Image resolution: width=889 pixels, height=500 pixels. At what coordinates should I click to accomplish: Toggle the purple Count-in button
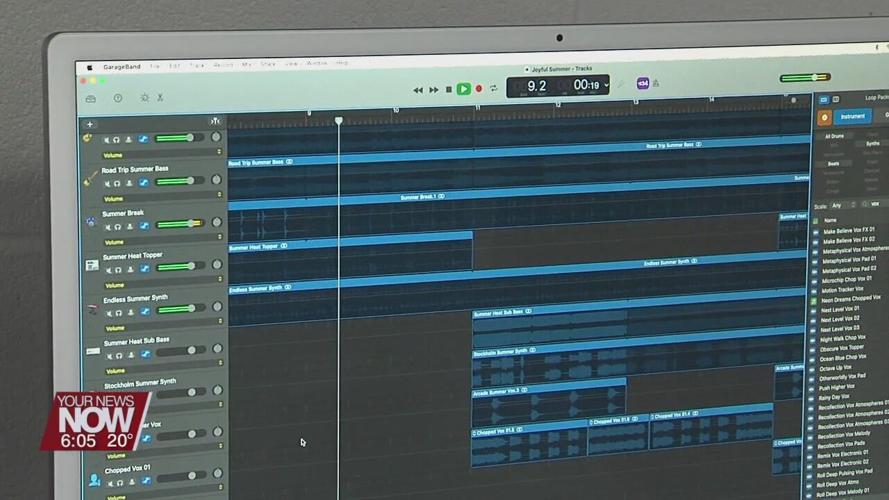(642, 83)
